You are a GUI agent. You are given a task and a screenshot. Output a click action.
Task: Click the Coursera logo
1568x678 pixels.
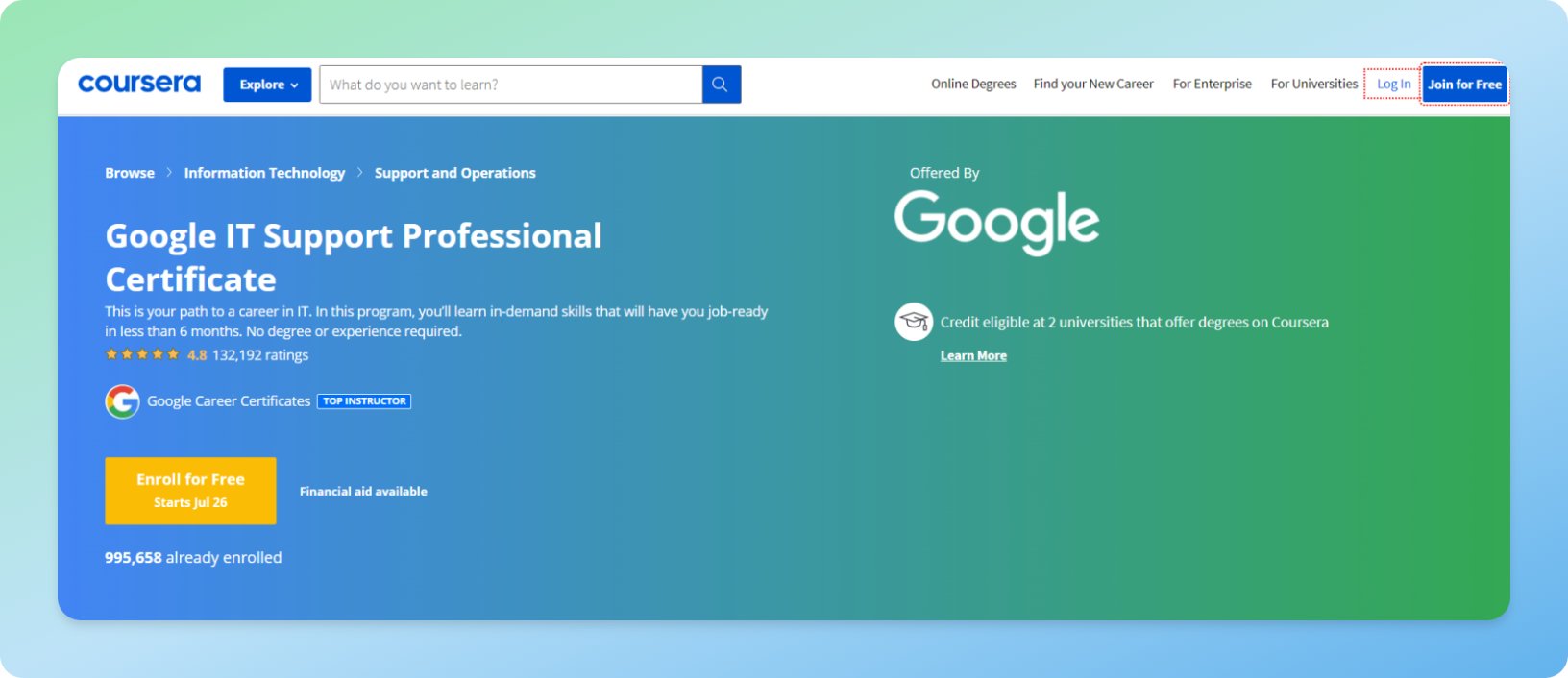click(139, 84)
